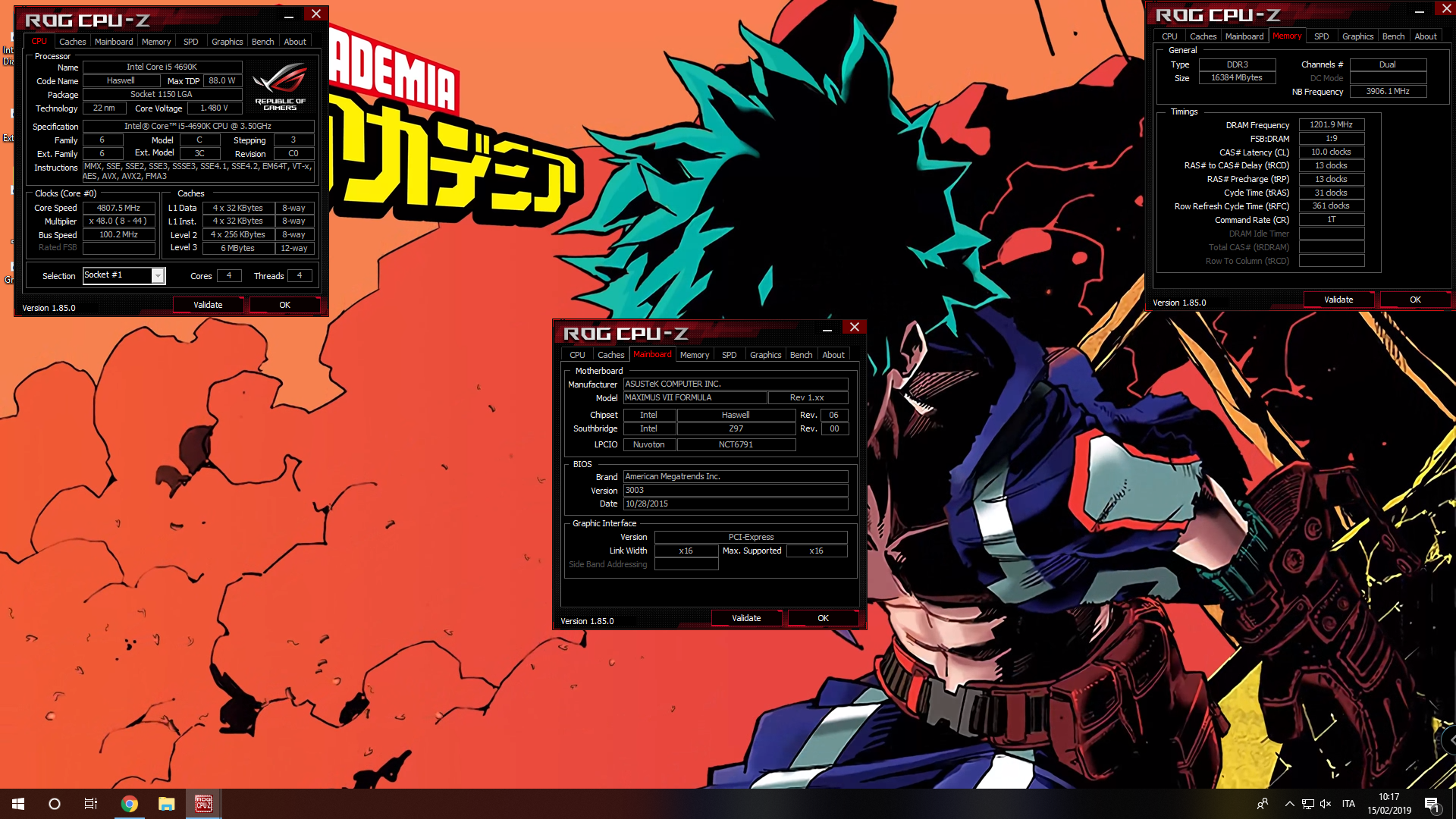This screenshot has width=1456, height=819.
Task: Close the CPU tab CPU-Z window
Action: (316, 14)
